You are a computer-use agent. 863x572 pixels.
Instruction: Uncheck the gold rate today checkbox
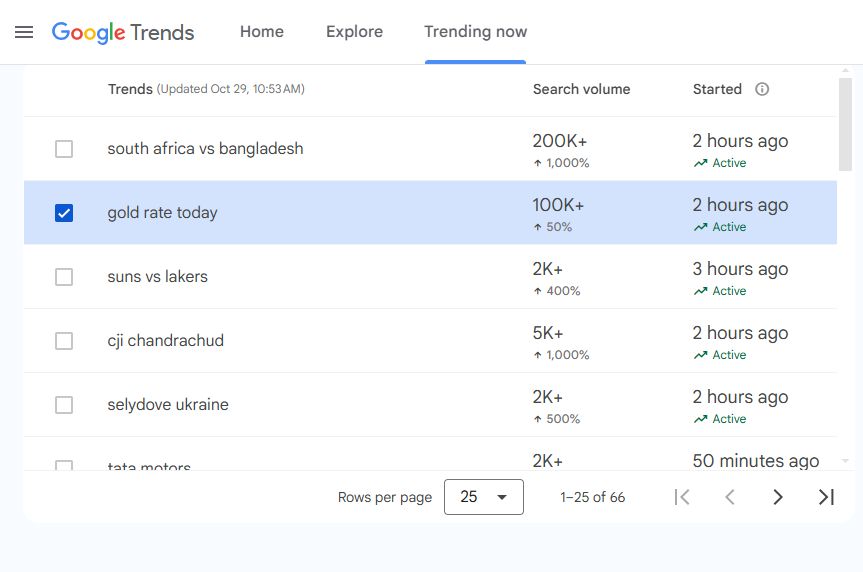pos(64,213)
